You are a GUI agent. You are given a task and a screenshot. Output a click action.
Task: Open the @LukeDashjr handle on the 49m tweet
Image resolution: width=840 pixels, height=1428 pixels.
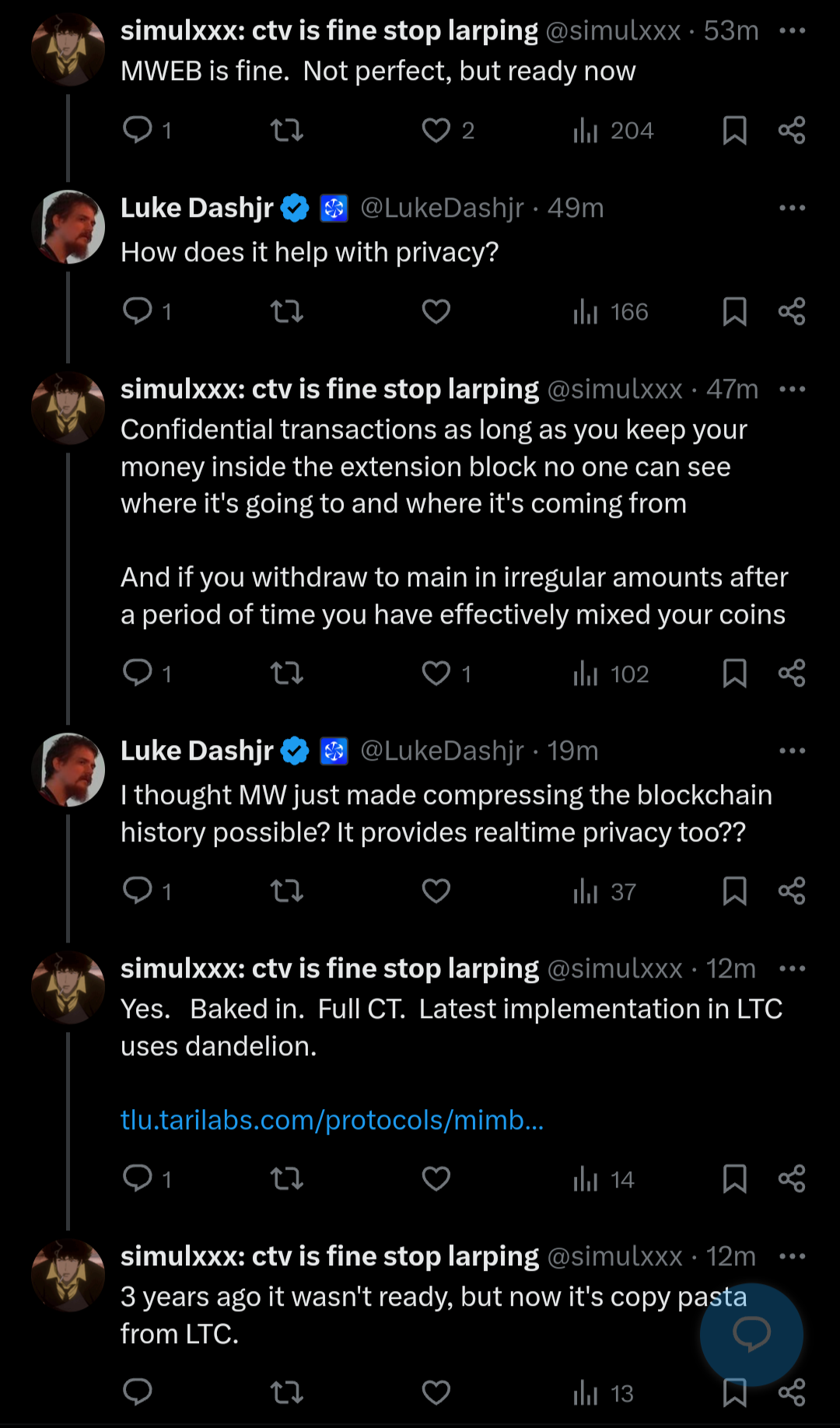[442, 208]
